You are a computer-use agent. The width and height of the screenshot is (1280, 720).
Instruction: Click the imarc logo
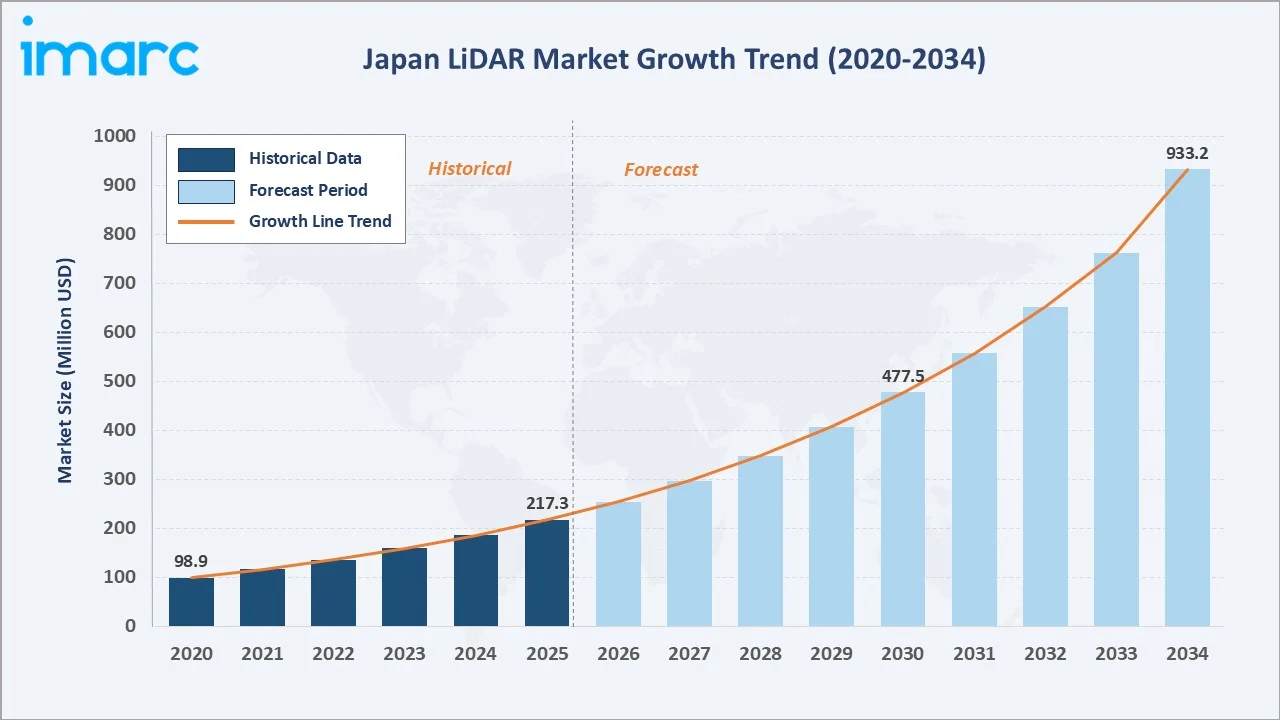click(x=110, y=46)
